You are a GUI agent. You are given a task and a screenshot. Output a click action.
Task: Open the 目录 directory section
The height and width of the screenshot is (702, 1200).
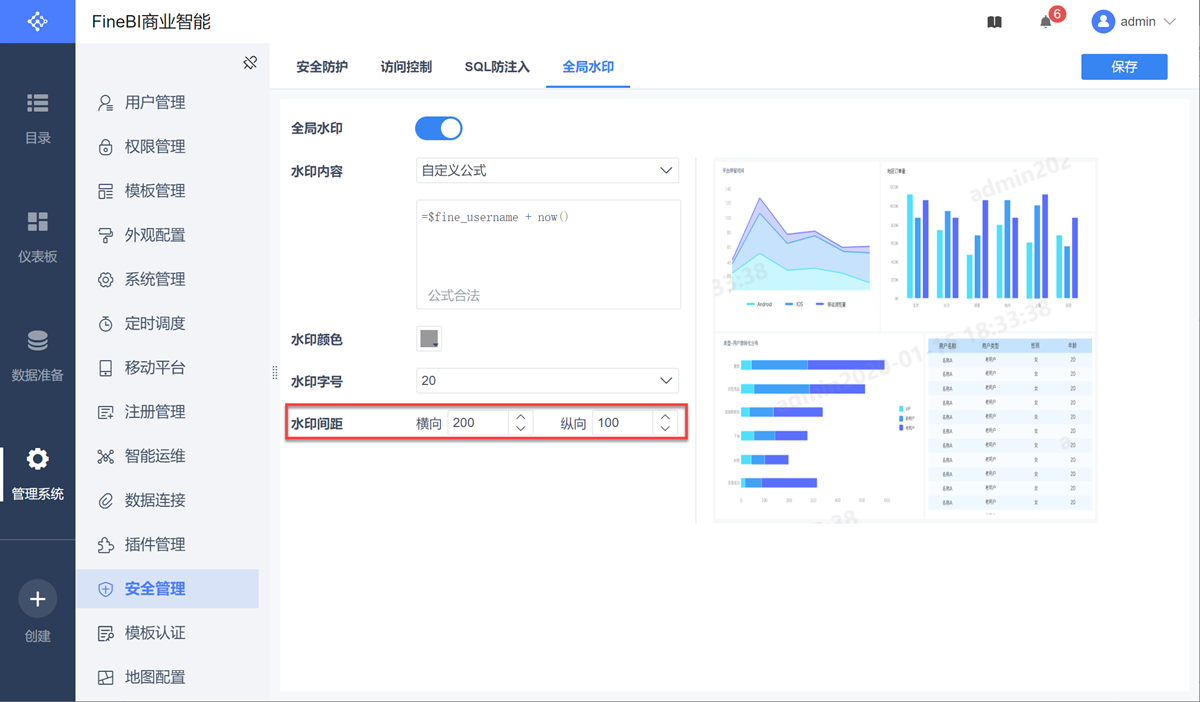pos(37,118)
